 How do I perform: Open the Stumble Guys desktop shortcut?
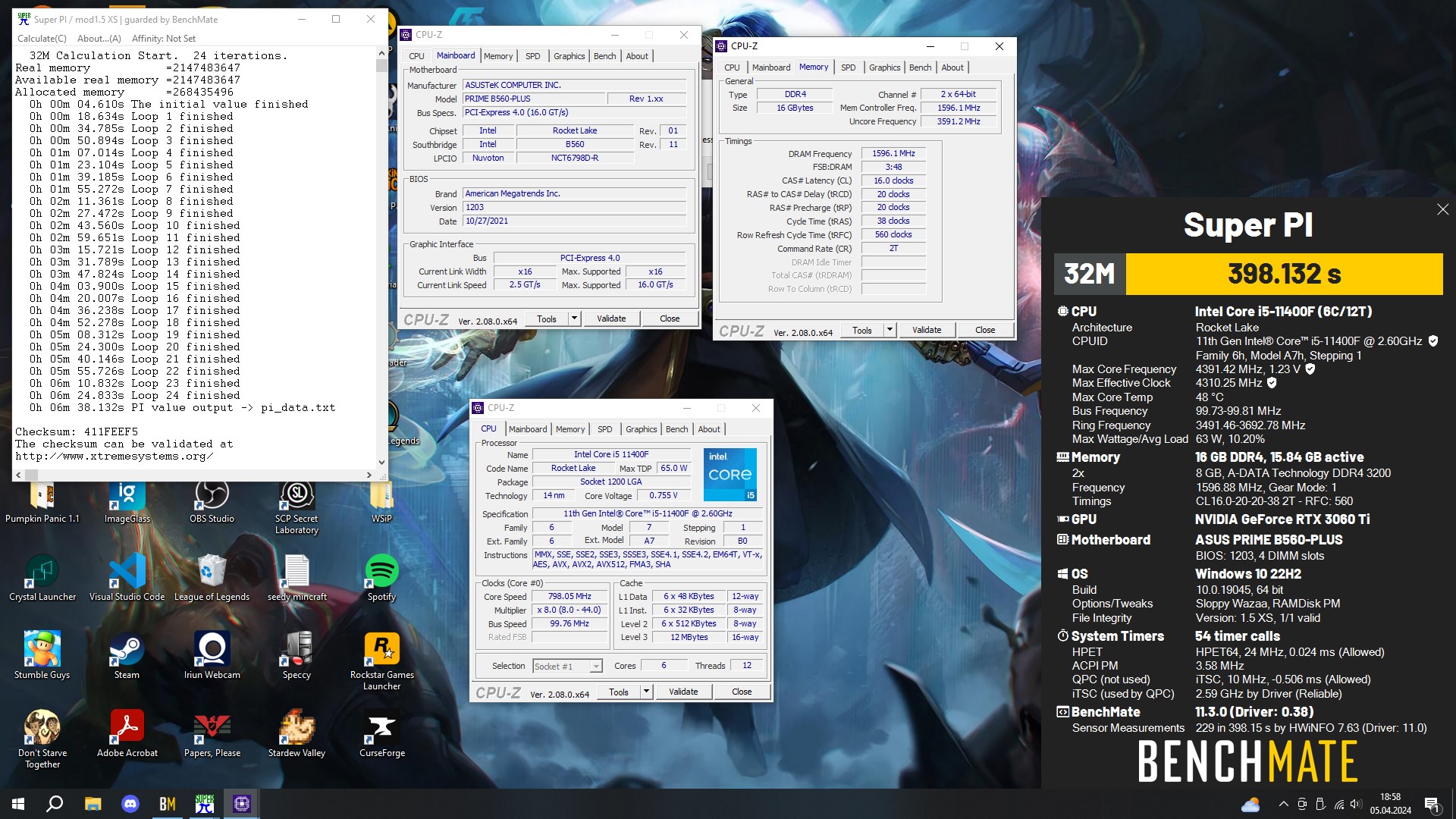click(x=42, y=656)
